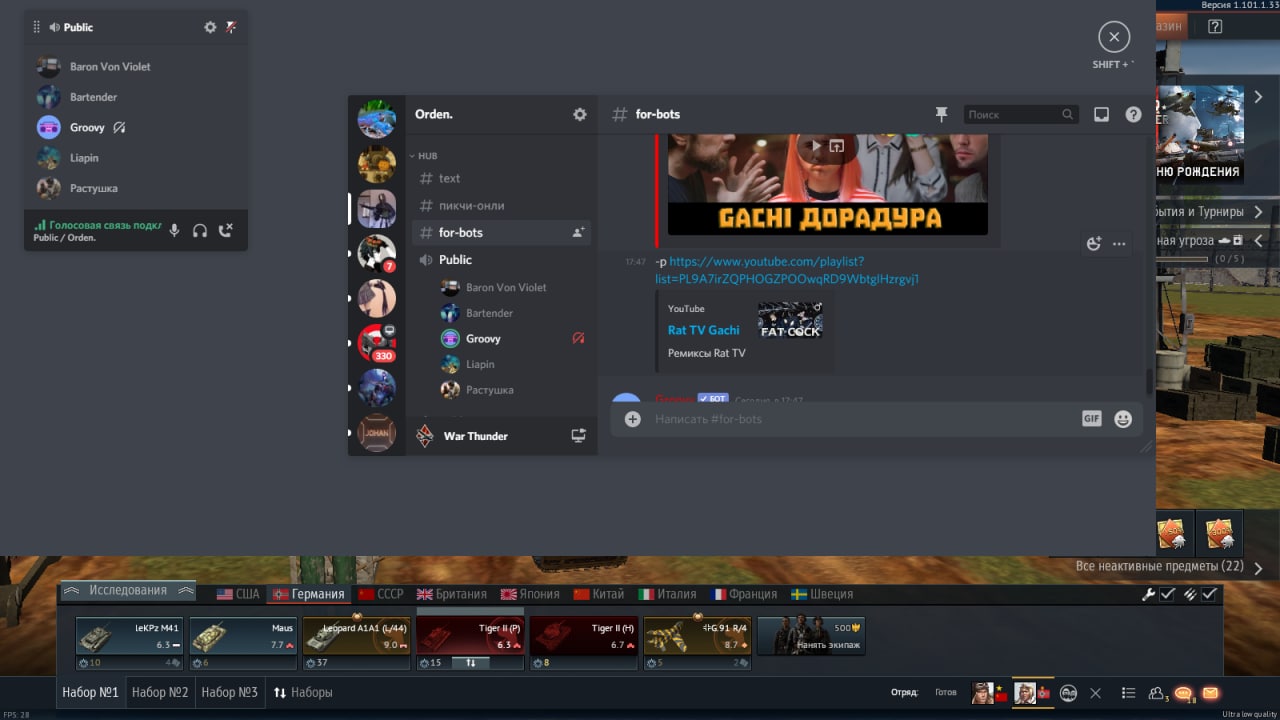Open the GIF picker
The width and height of the screenshot is (1280, 720).
[1091, 419]
